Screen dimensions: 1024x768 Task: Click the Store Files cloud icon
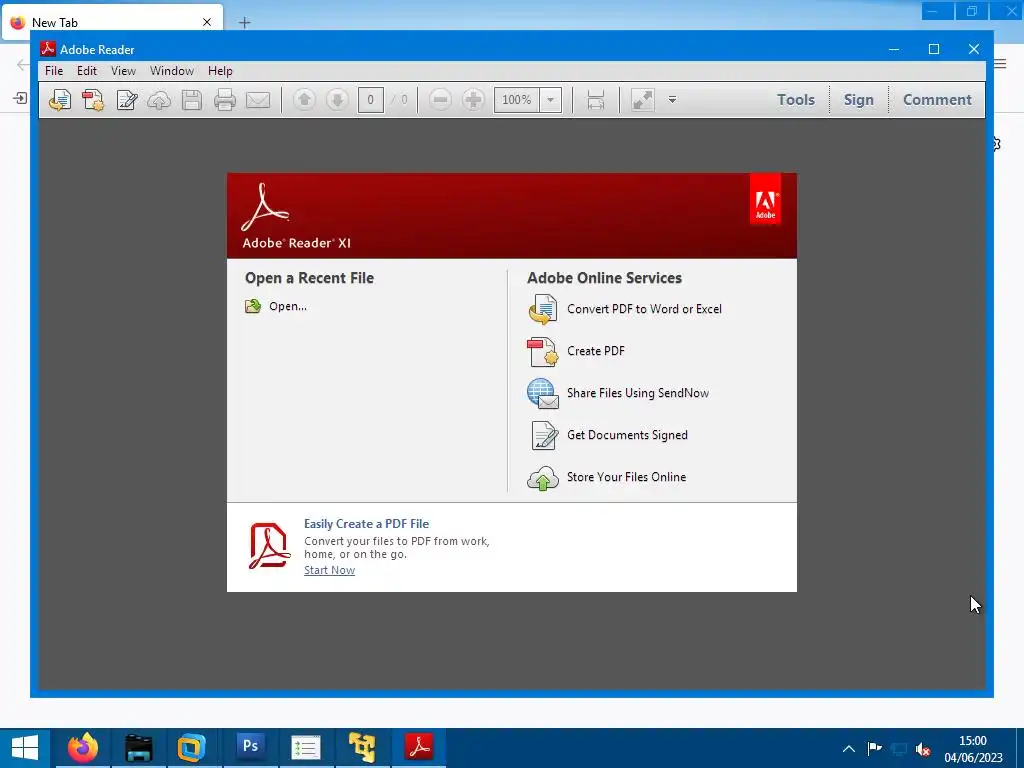point(543,478)
